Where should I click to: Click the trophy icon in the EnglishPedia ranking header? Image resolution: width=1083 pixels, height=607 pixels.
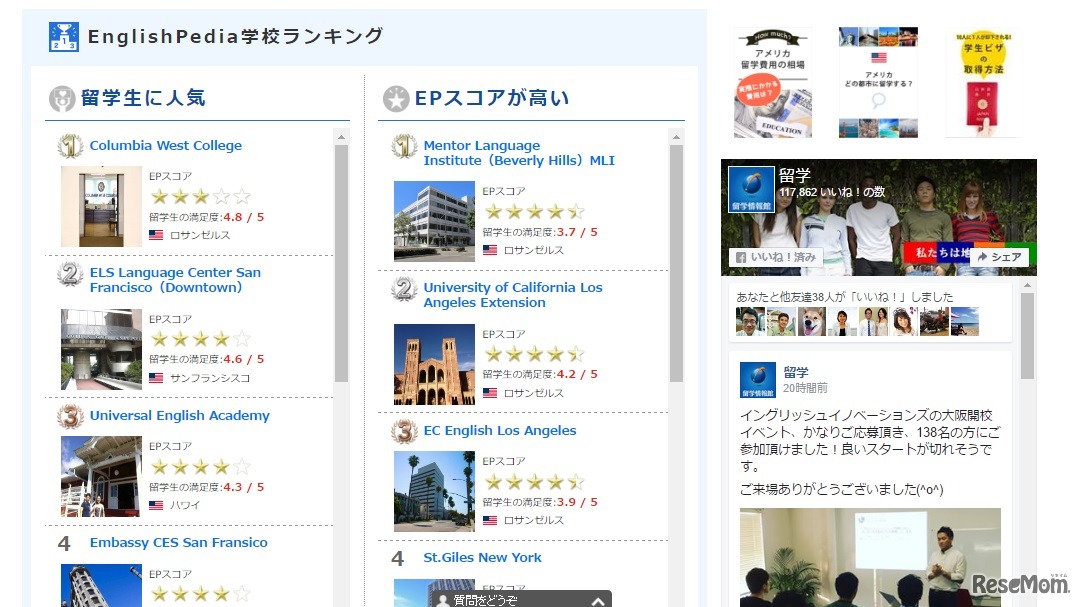pos(63,36)
